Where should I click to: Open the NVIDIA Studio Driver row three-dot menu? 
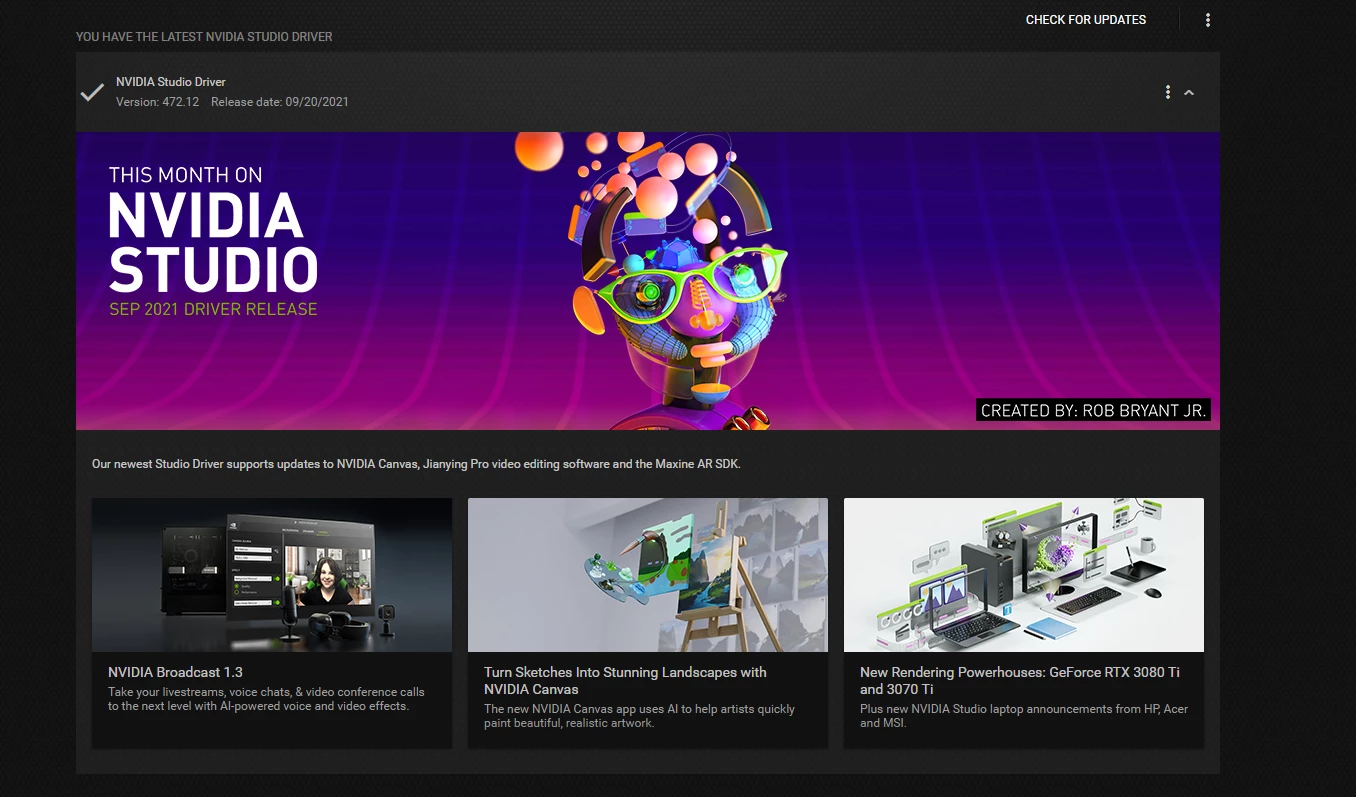(x=1167, y=92)
